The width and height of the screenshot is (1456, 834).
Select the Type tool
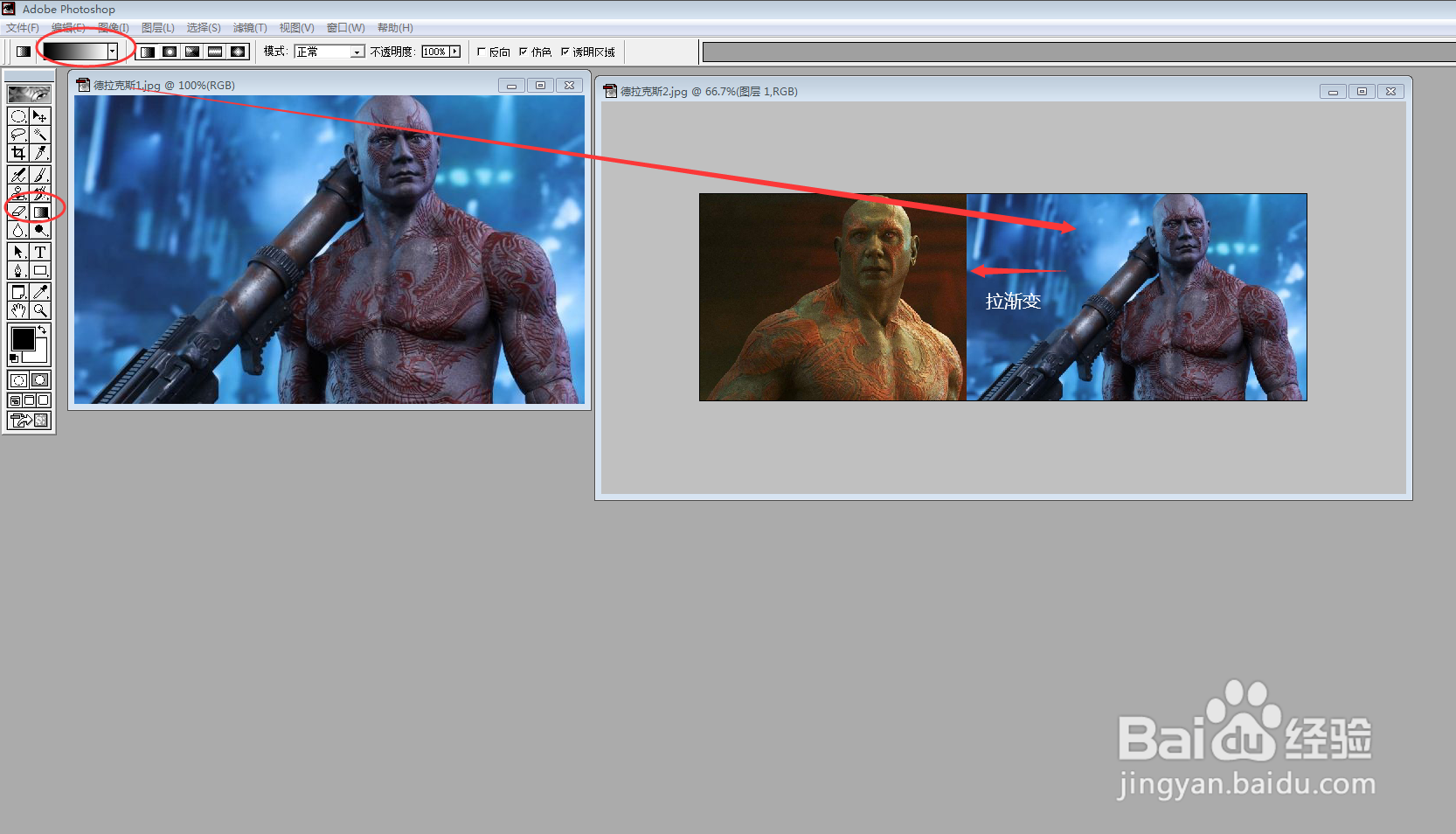click(40, 252)
